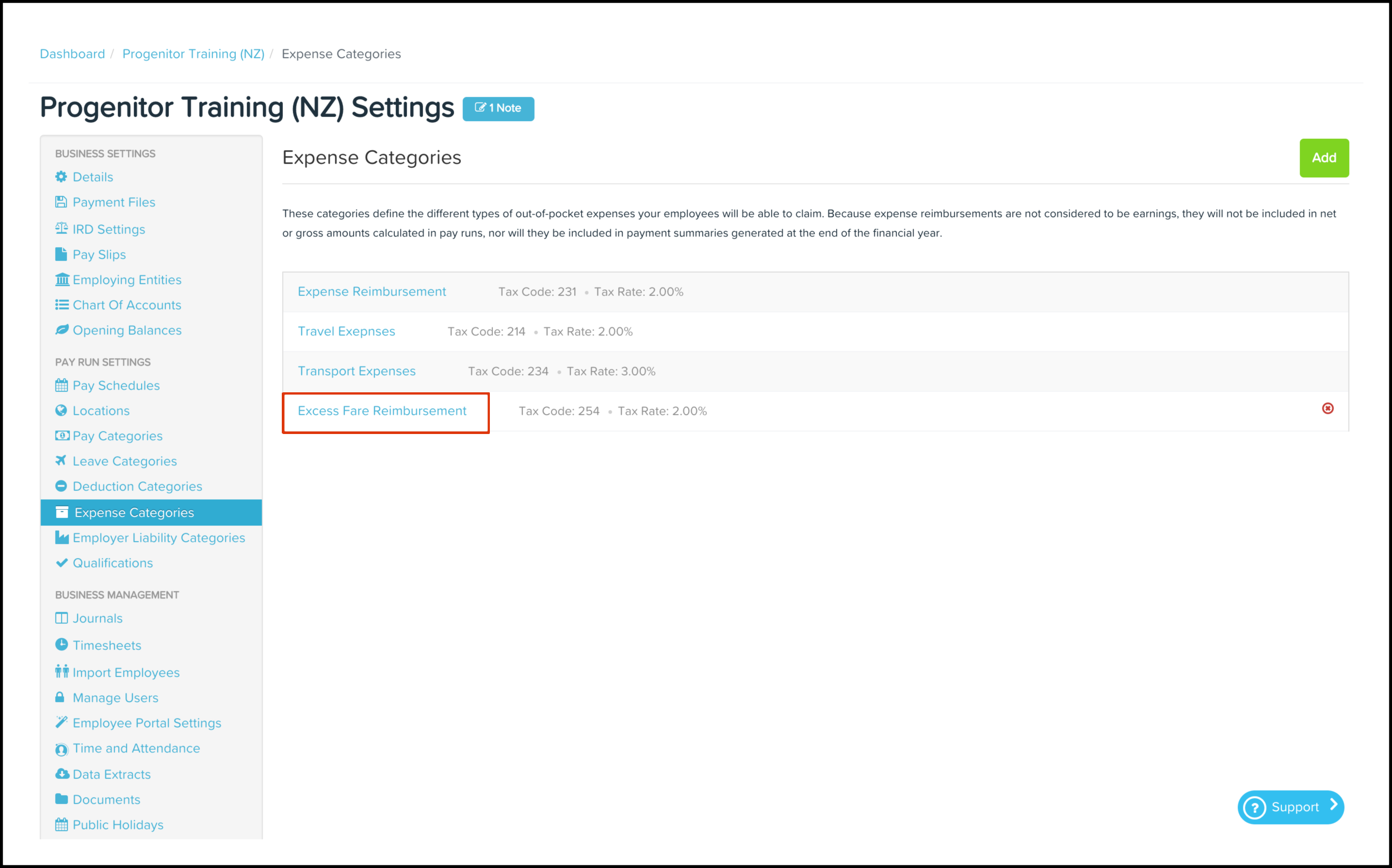Click the Payment Files save icon
The image size is (1392, 868).
[x=61, y=202]
